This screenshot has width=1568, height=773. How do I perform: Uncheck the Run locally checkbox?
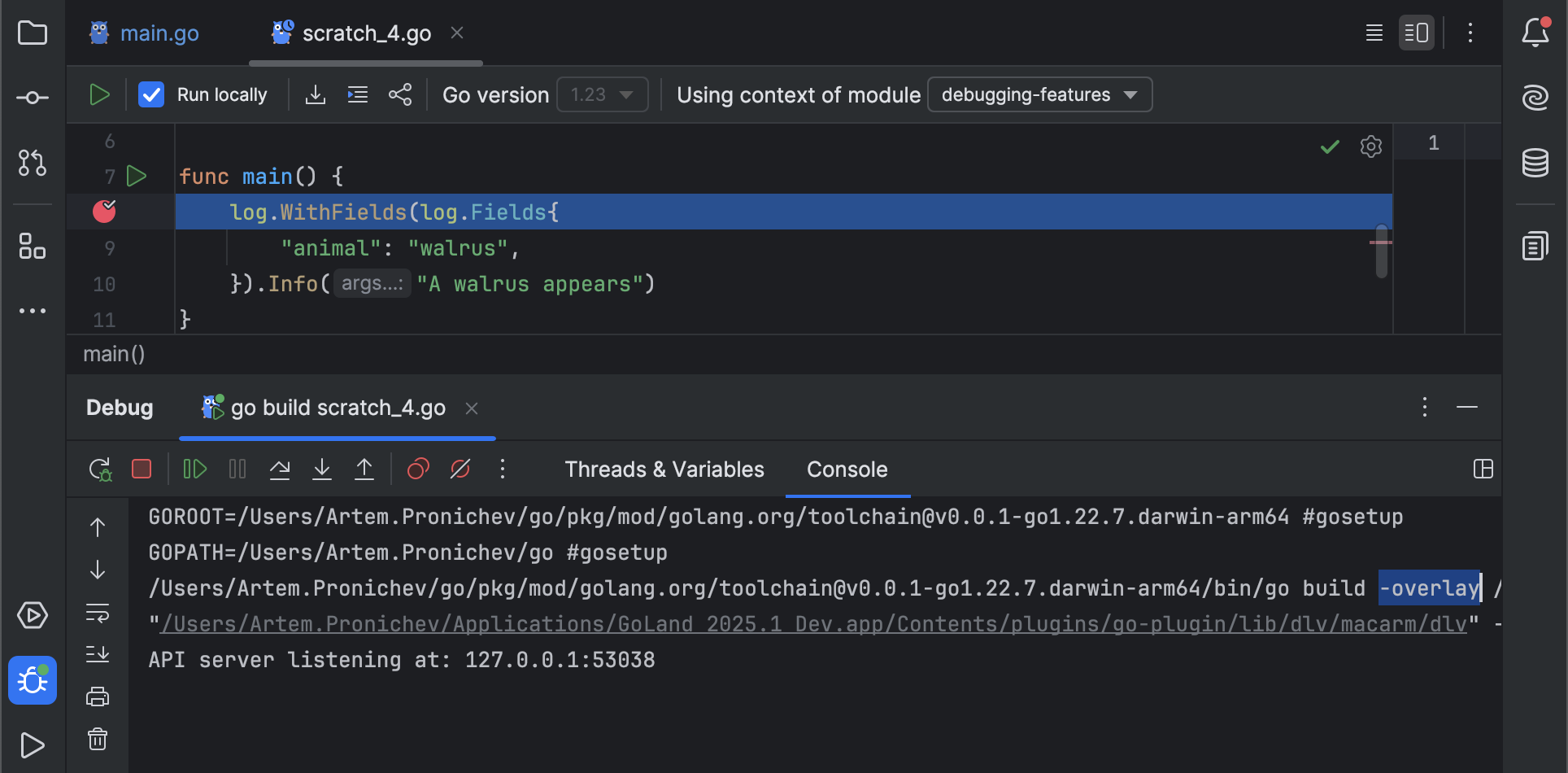[151, 95]
